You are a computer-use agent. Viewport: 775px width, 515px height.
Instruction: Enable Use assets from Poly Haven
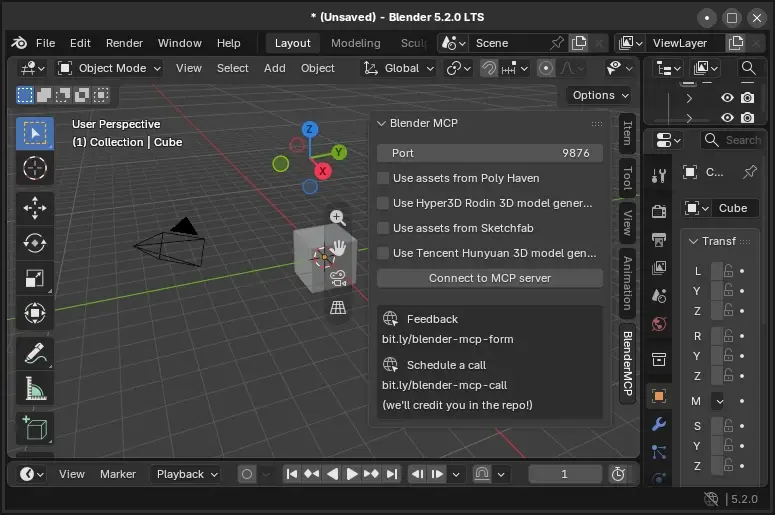(383, 178)
